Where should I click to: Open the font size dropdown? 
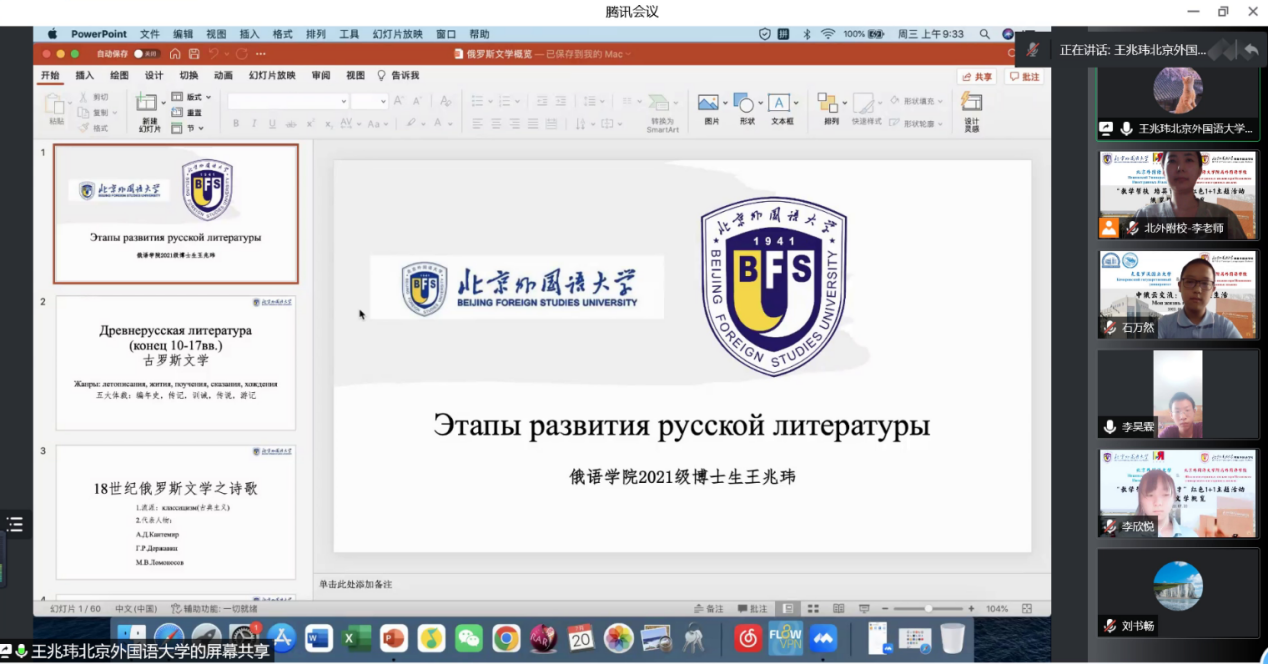pos(382,101)
